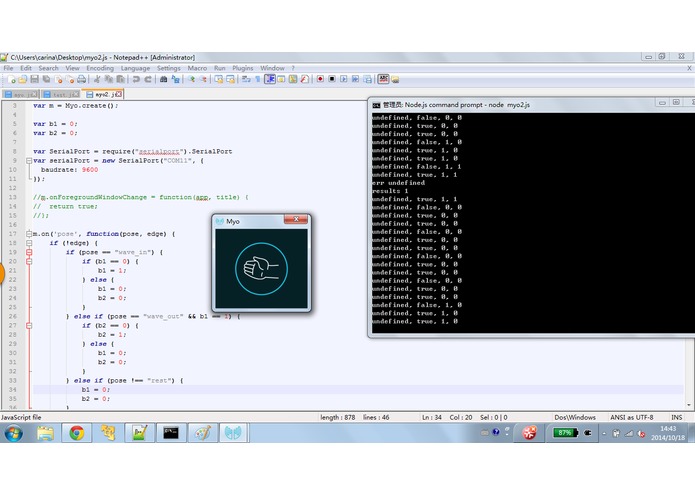This screenshot has height=494, width=695.
Task: Click the last toolbar icon after ABC
Action: click(395, 79)
